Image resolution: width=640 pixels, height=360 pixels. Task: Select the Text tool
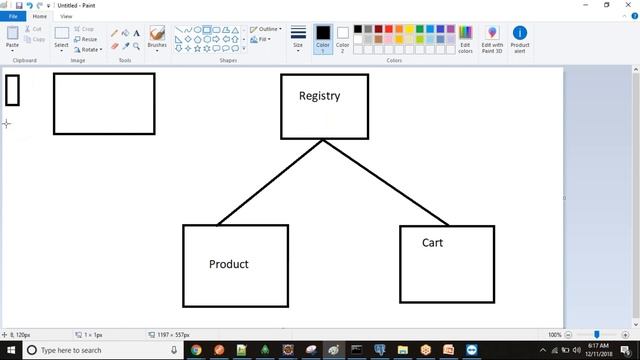point(136,33)
